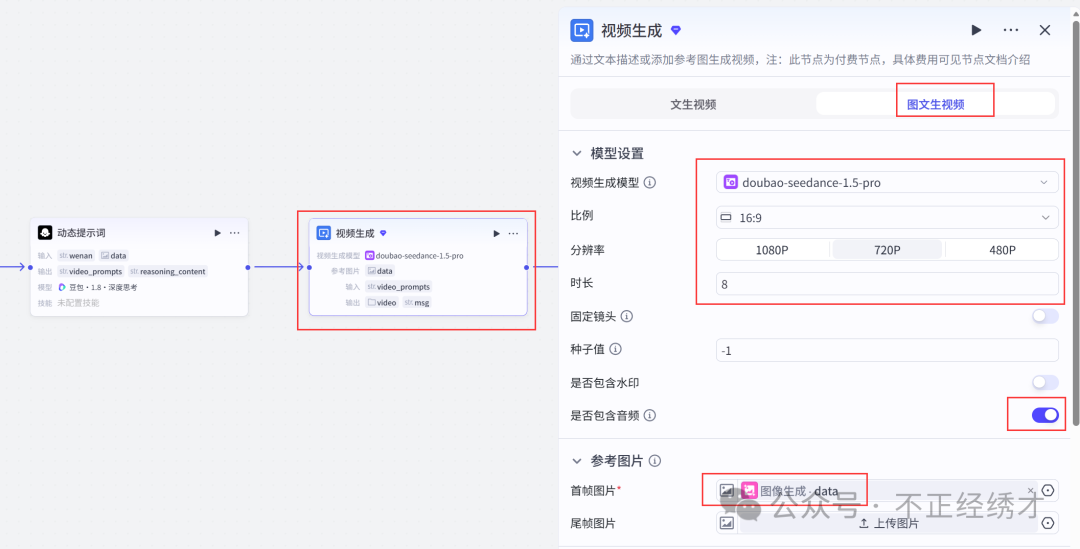
Task: Click the input port of 动态提示词 node
Action: click(30, 267)
